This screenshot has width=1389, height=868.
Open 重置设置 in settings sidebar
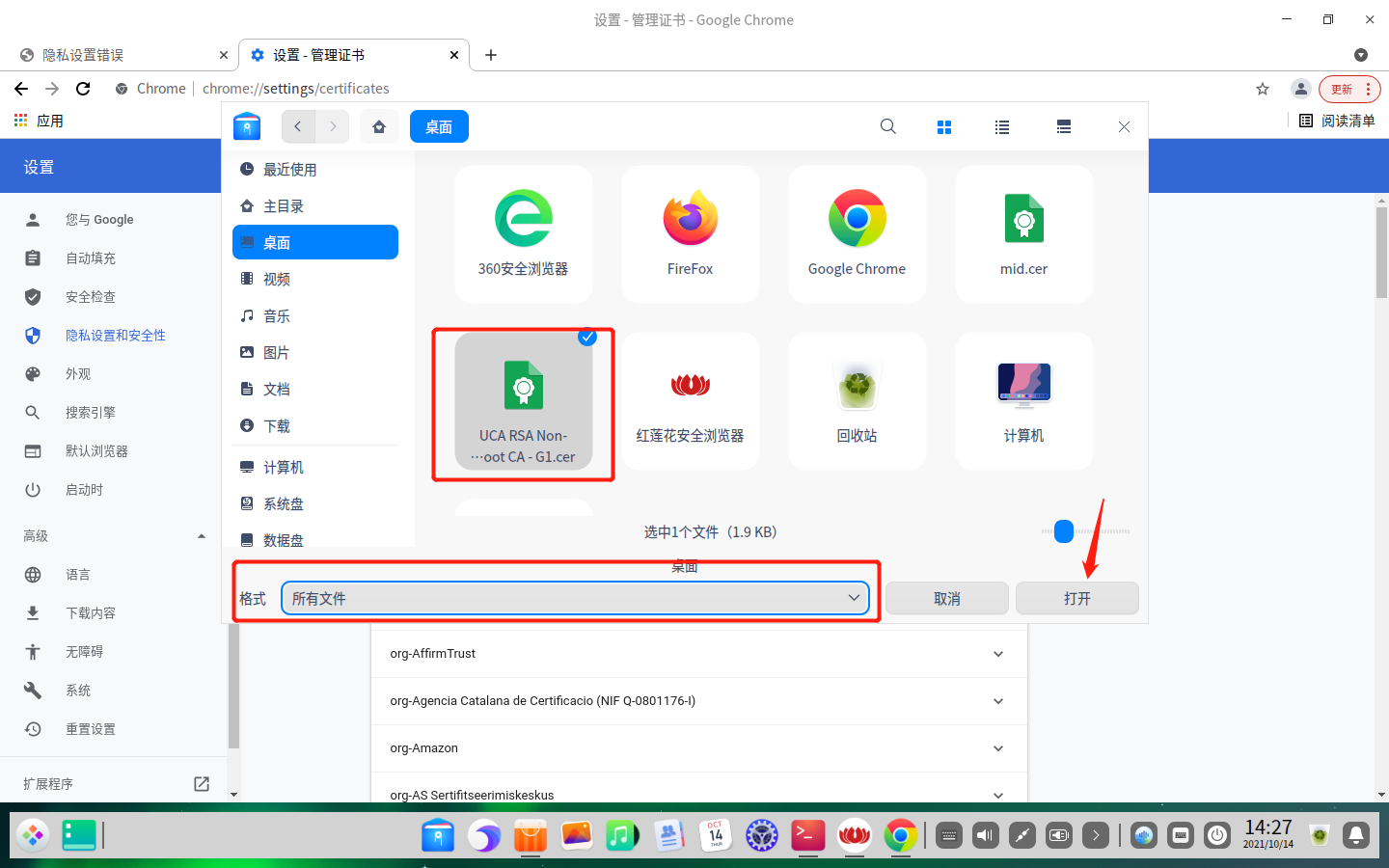113,729
